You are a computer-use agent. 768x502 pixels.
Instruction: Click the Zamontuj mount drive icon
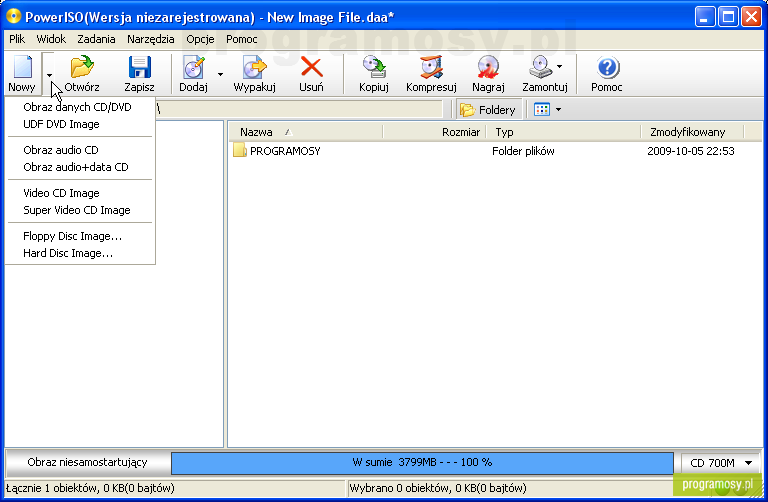tap(541, 67)
